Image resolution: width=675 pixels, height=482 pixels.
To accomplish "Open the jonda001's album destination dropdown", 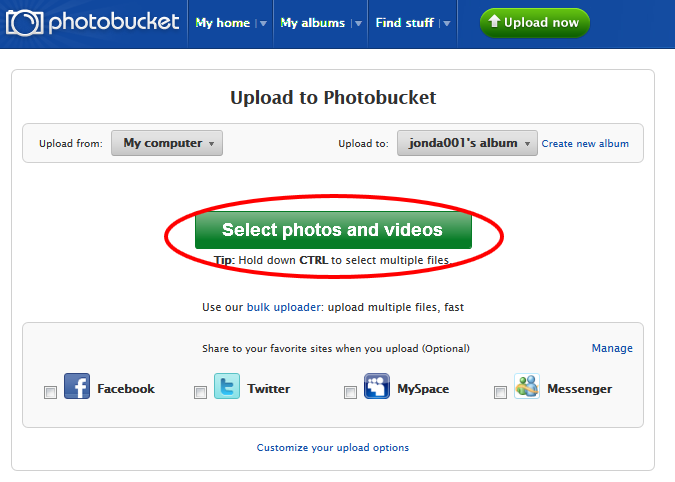I will point(467,143).
